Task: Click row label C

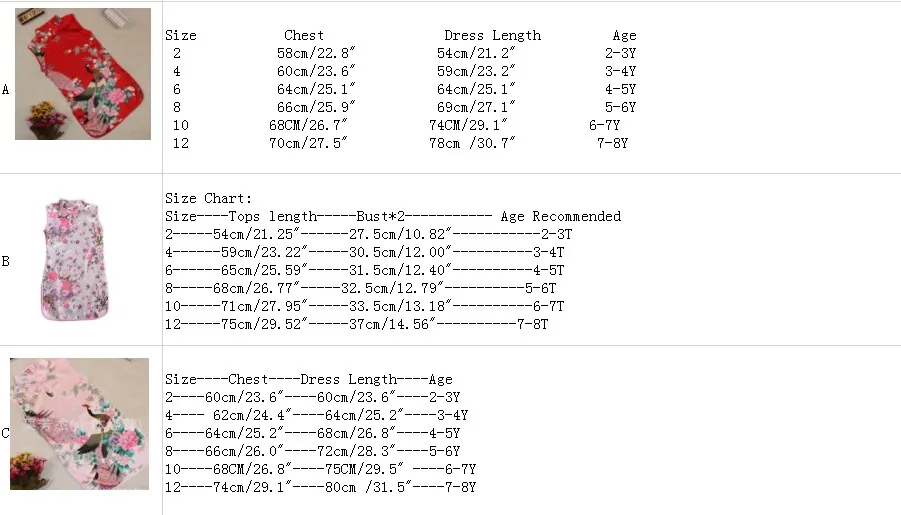Action: [x=5, y=433]
